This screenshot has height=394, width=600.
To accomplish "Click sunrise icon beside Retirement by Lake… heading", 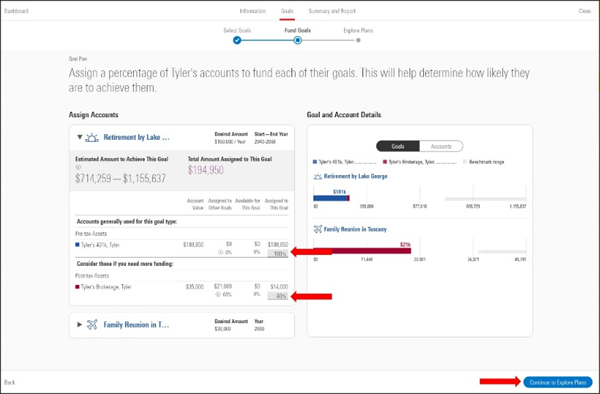I will pyautogui.click(x=92, y=137).
